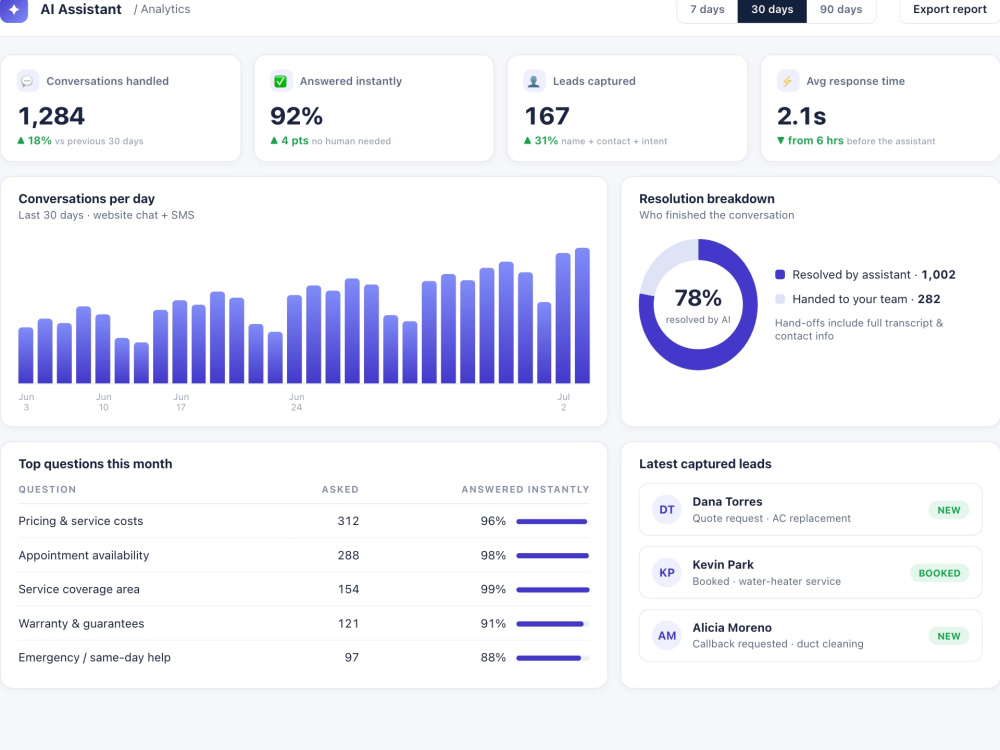Image resolution: width=1000 pixels, height=750 pixels.
Task: Click the AI Assistant title
Action: coord(81,10)
